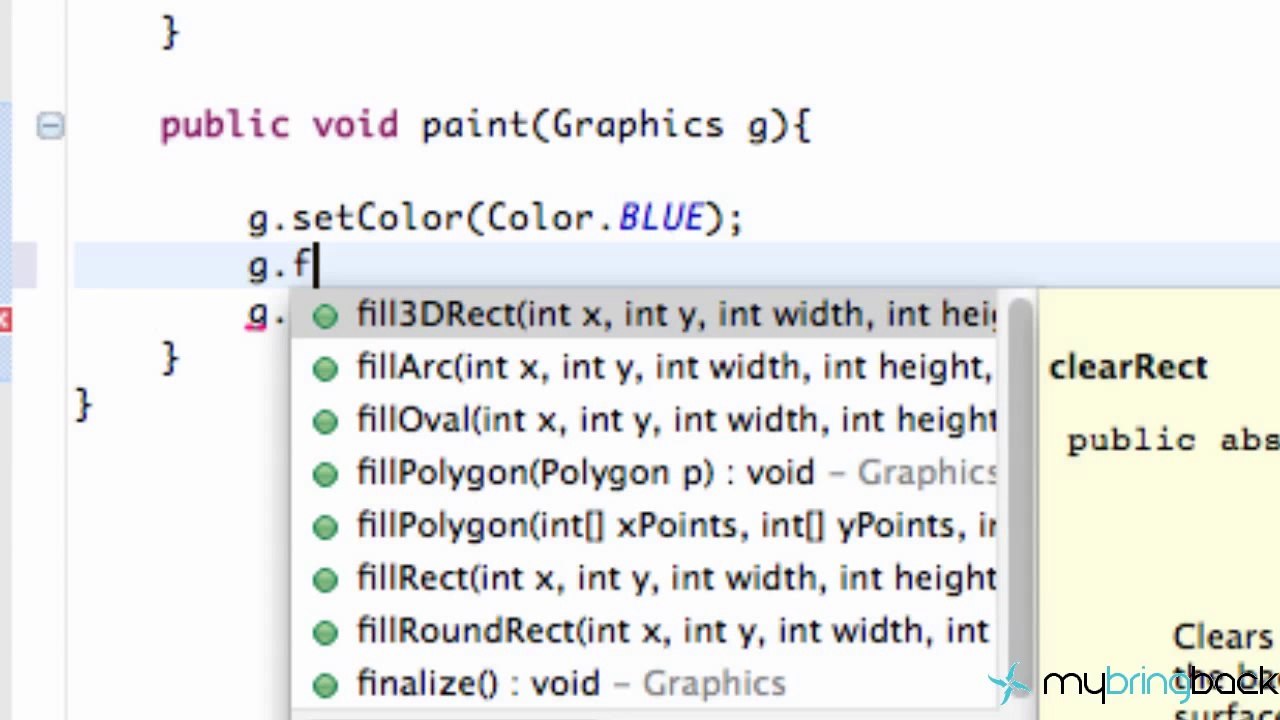The image size is (1280, 720).
Task: Click green icon beside finalize() entry
Action: click(x=325, y=685)
